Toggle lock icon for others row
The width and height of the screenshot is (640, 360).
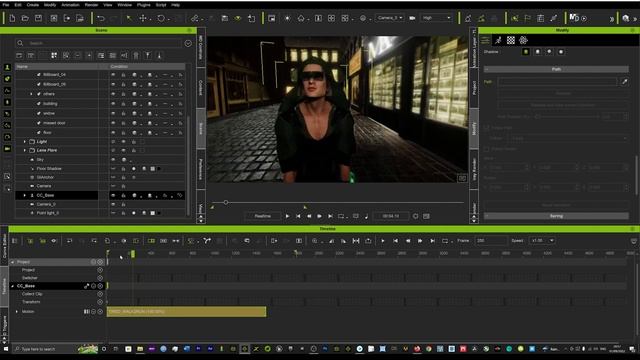click(123, 94)
